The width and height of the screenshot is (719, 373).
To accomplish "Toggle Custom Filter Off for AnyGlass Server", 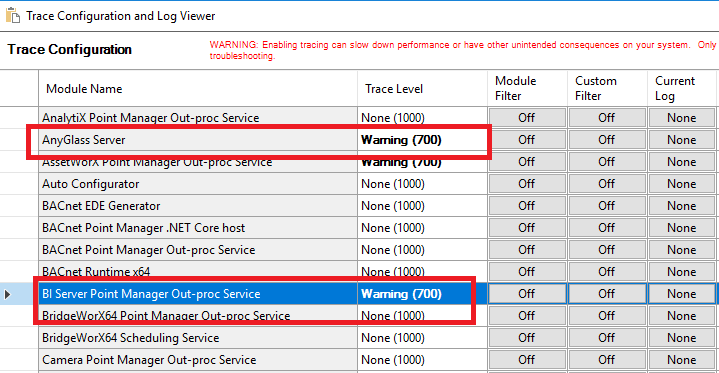I will pos(607,140).
